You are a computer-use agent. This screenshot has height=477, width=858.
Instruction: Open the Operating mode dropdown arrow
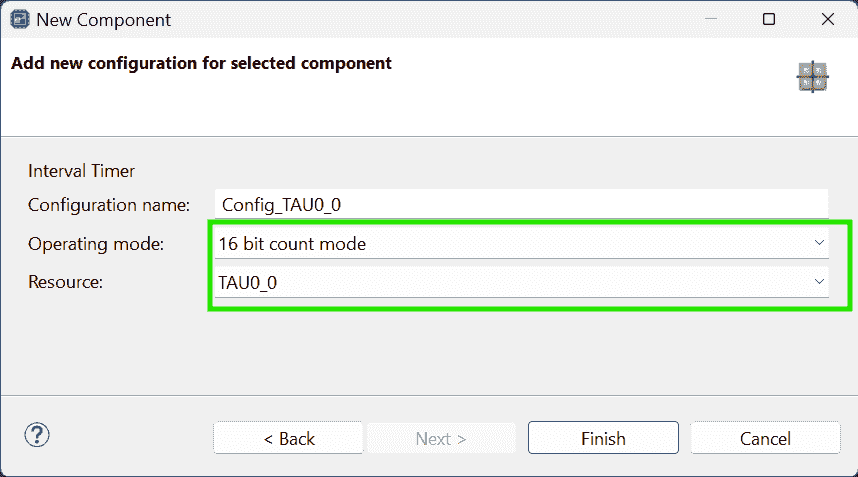pyautogui.click(x=819, y=243)
